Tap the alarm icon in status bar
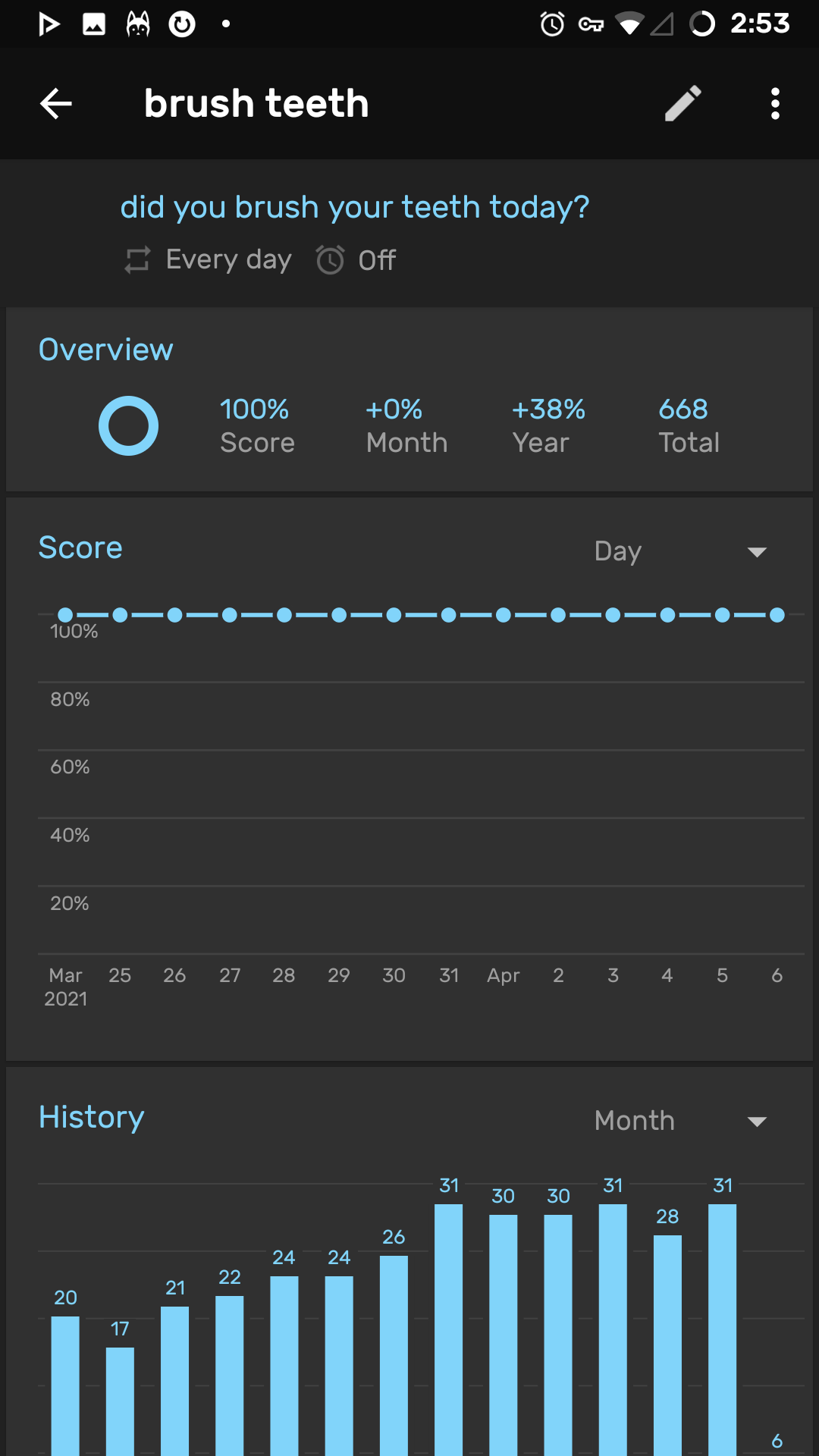Viewport: 819px width, 1456px height. click(x=552, y=24)
